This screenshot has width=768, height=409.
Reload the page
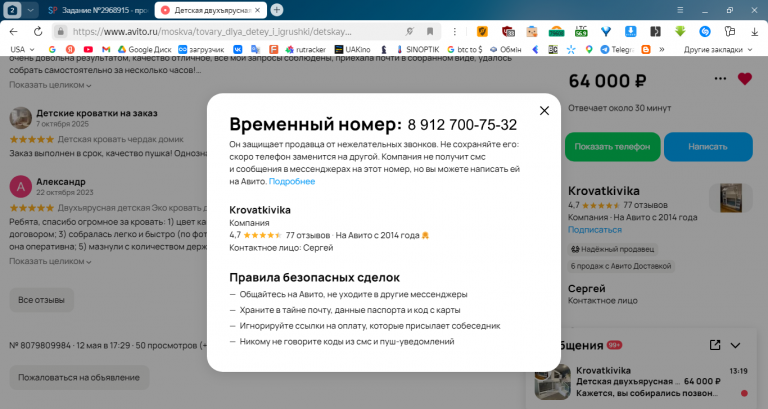pos(38,31)
